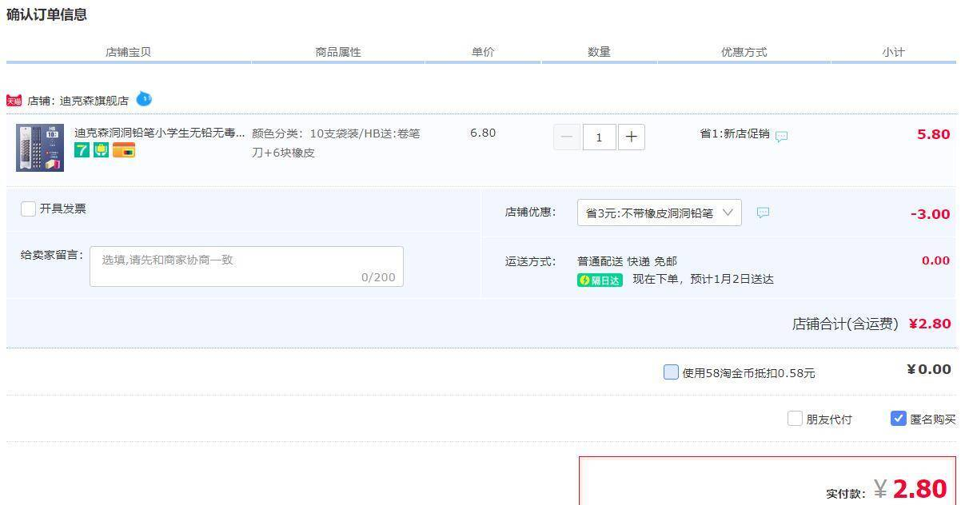Screen dimensions: 969x505
Task: Click the green shield guarantee badge
Action: pyautogui.click(x=101, y=151)
